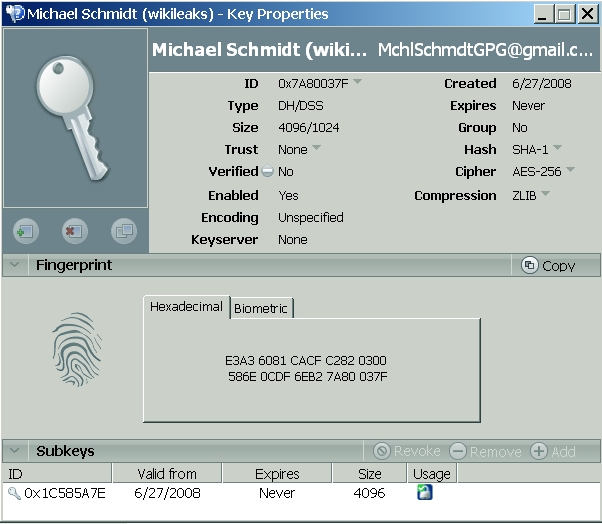Click fingerprint line starting E3A3 6081
602x524 pixels.
click(306, 360)
